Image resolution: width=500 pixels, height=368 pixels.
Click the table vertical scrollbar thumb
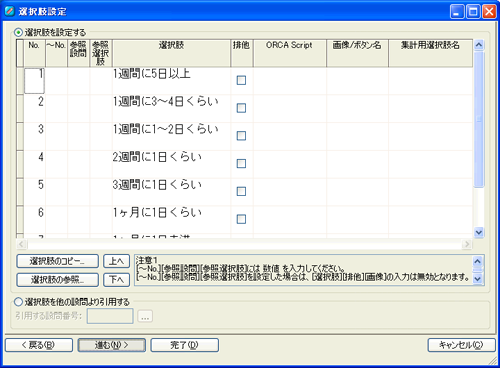pyautogui.click(x=479, y=119)
